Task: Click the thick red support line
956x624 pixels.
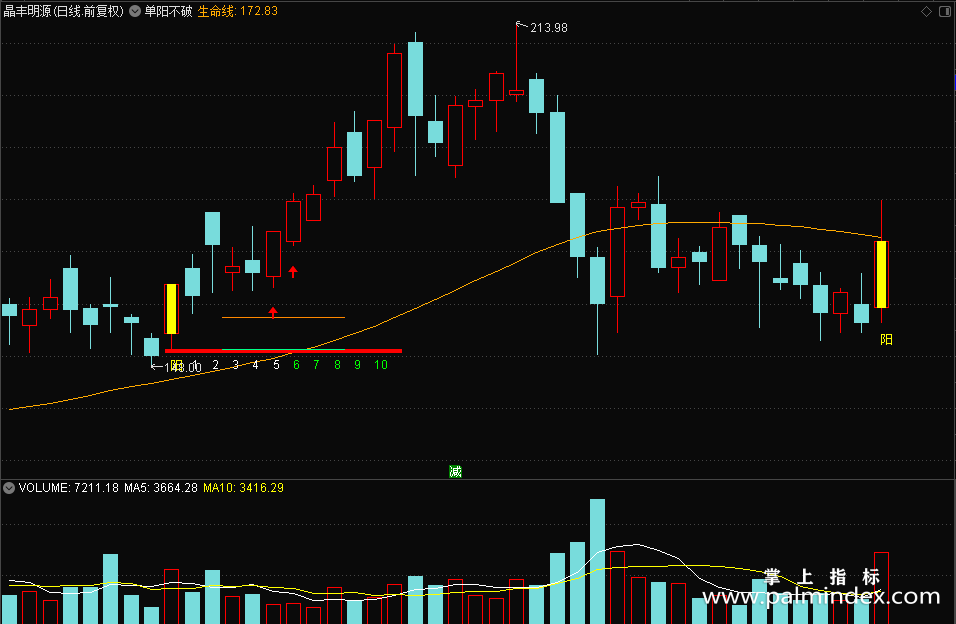Action: point(284,351)
